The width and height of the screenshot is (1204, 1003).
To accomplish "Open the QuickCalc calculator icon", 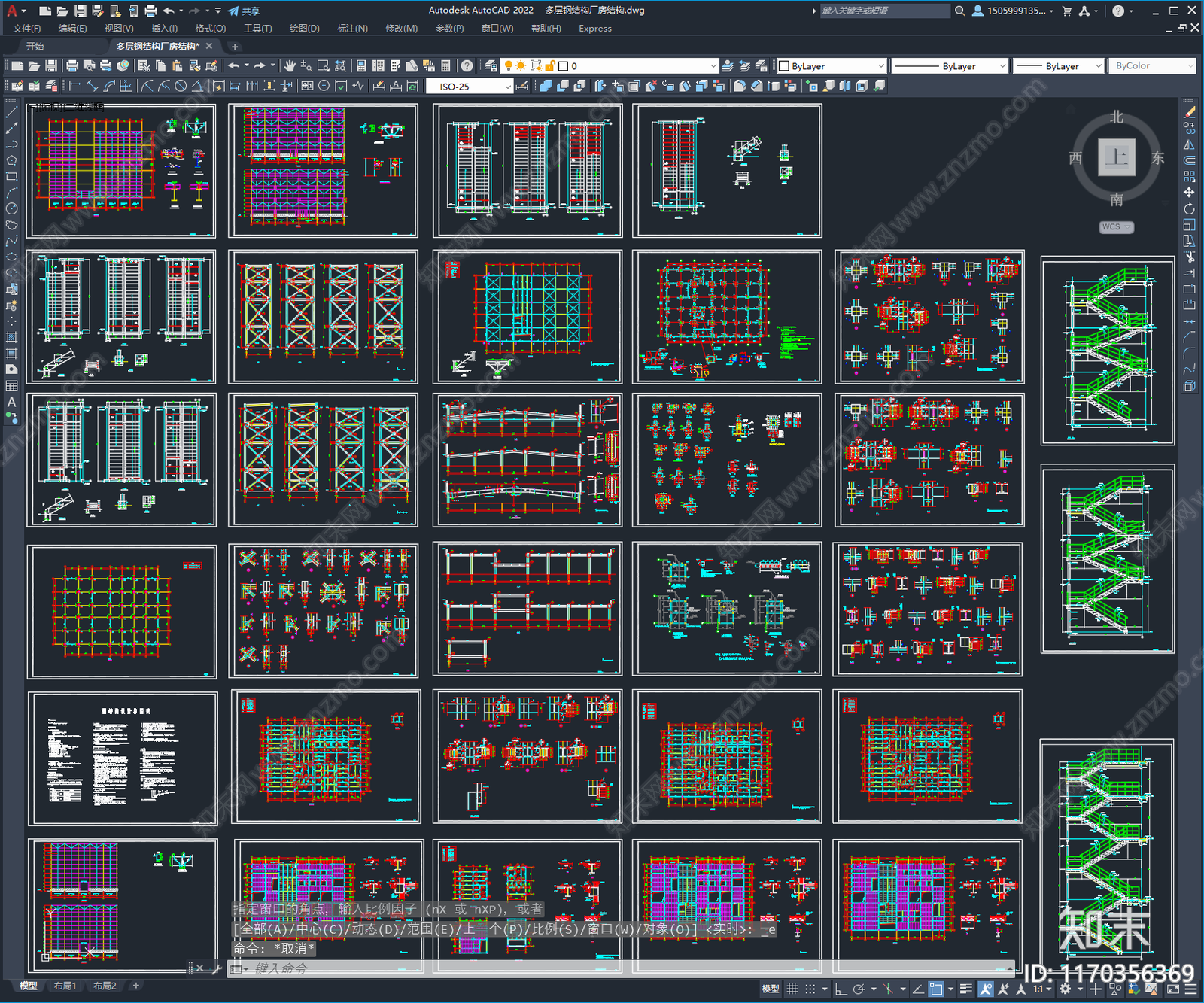I will pyautogui.click(x=445, y=66).
